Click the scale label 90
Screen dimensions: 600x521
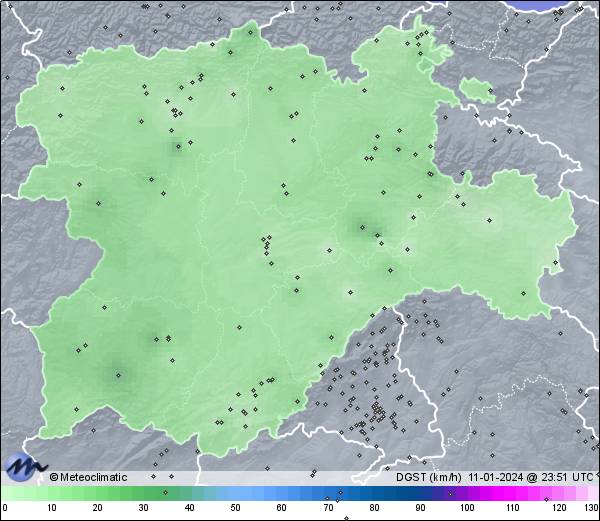tap(420, 508)
